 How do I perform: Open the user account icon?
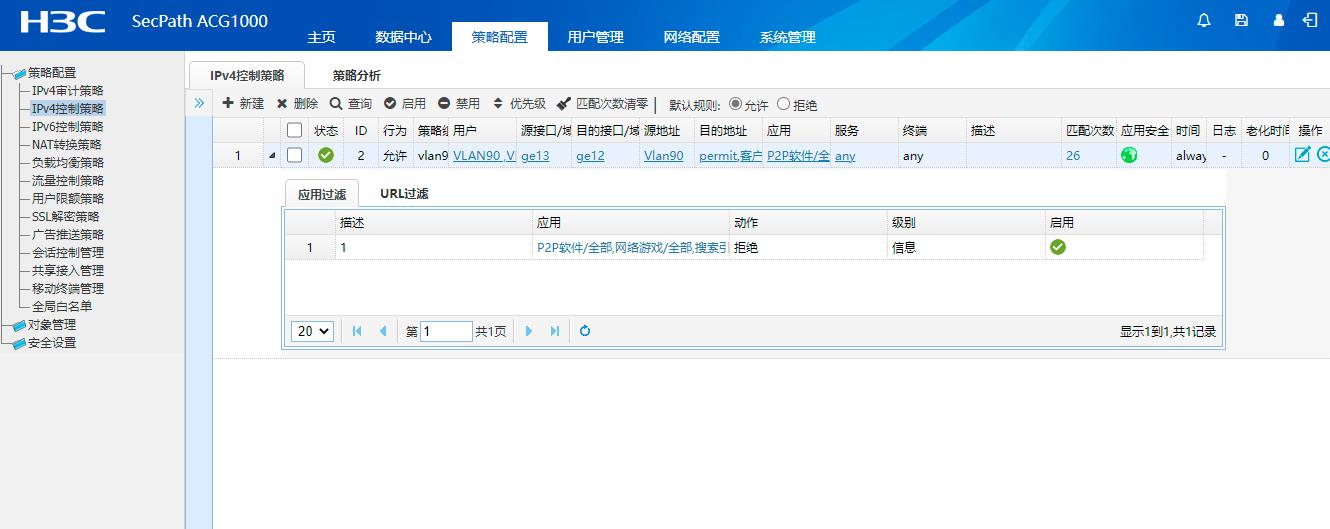point(1278,20)
